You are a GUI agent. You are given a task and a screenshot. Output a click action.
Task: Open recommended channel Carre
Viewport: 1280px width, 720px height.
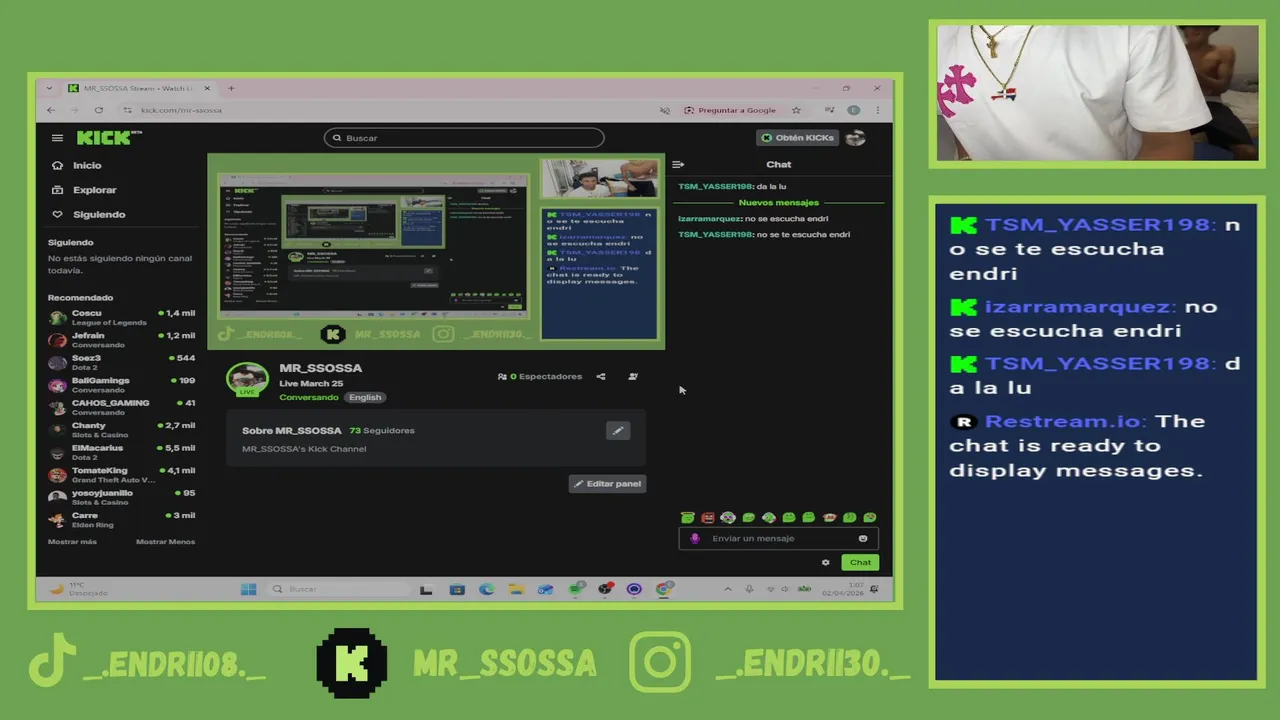click(x=121, y=520)
